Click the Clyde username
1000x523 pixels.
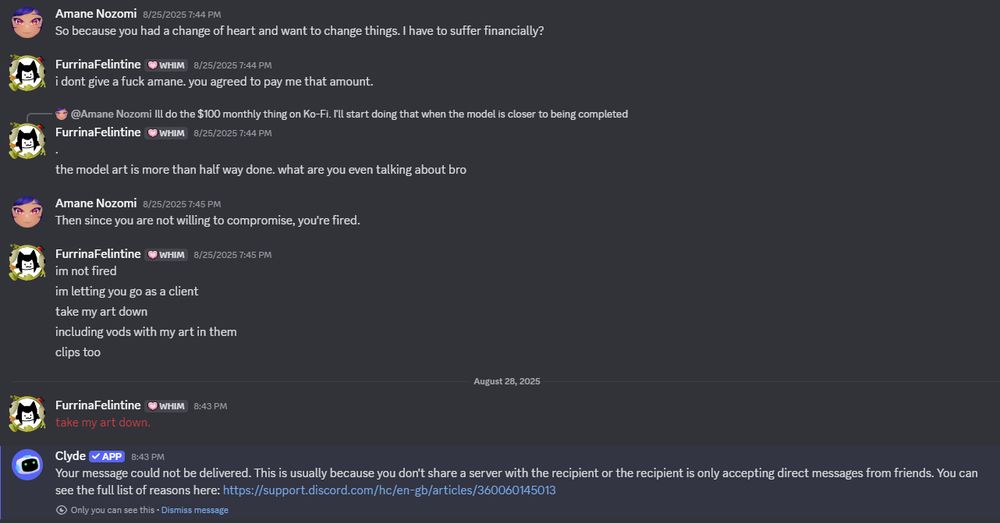click(70, 456)
